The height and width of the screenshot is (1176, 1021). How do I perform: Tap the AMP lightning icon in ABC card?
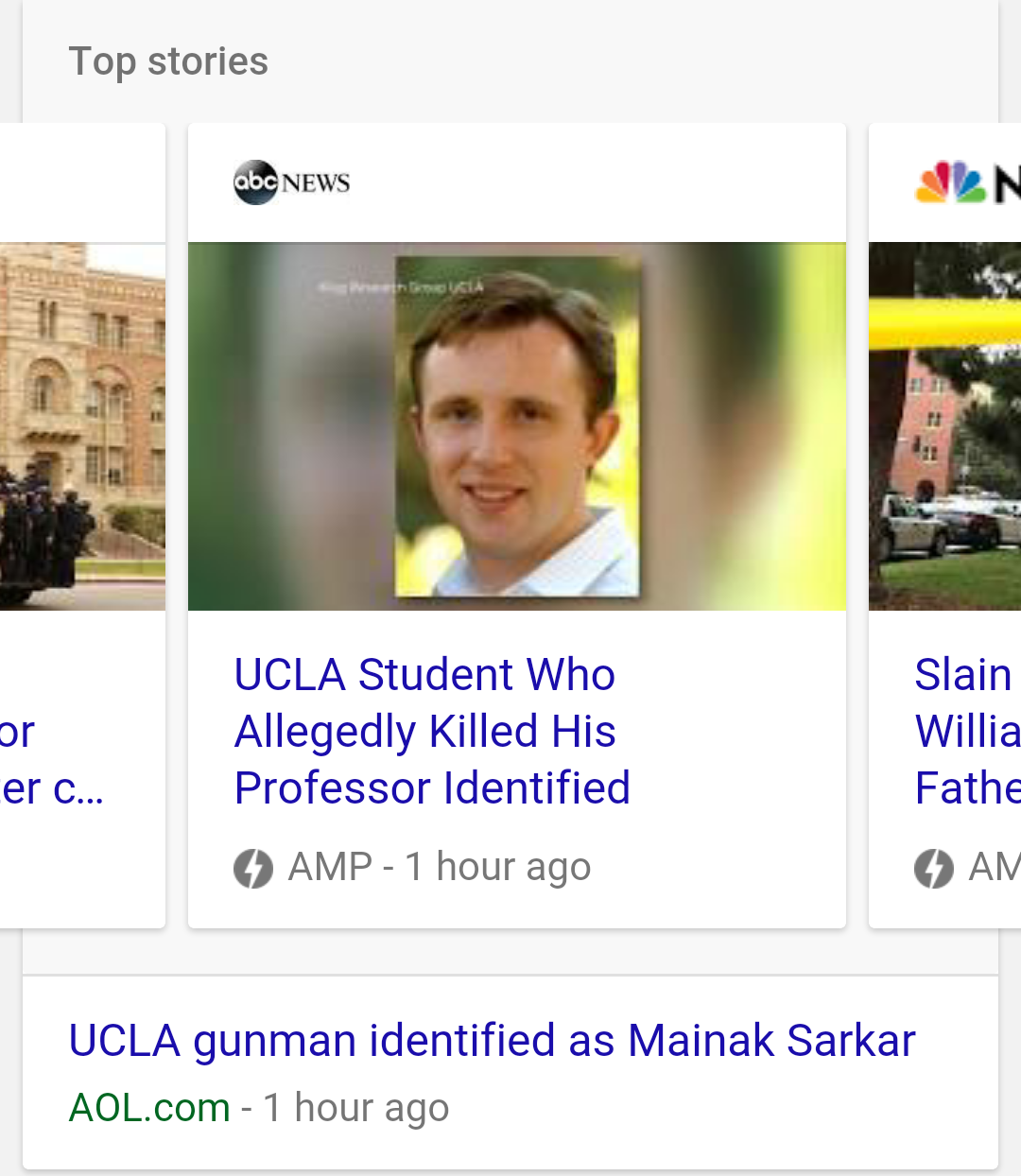pyautogui.click(x=253, y=868)
